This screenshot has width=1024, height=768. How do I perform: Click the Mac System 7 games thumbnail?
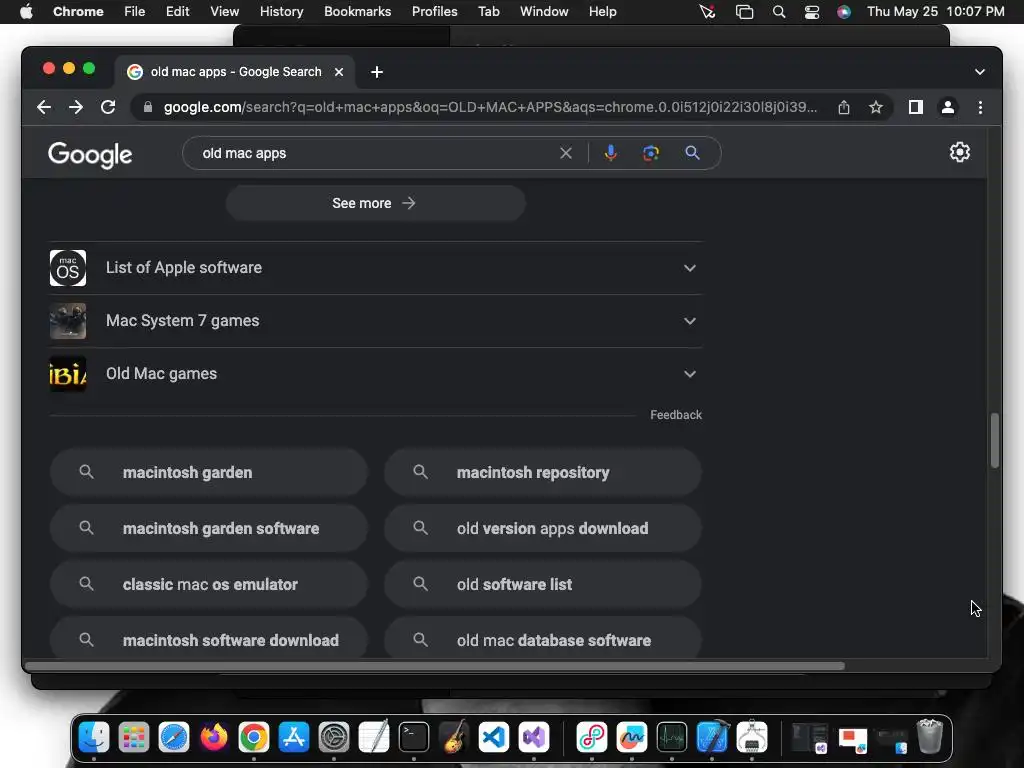(68, 321)
